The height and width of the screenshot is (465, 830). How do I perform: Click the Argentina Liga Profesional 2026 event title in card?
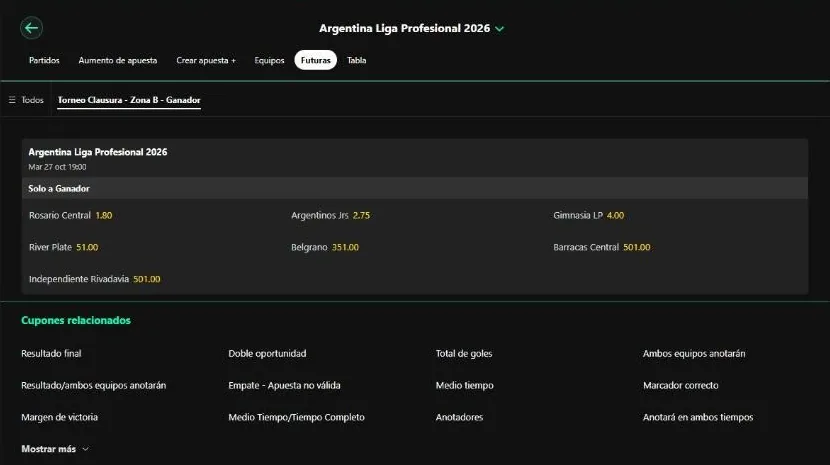coord(98,152)
